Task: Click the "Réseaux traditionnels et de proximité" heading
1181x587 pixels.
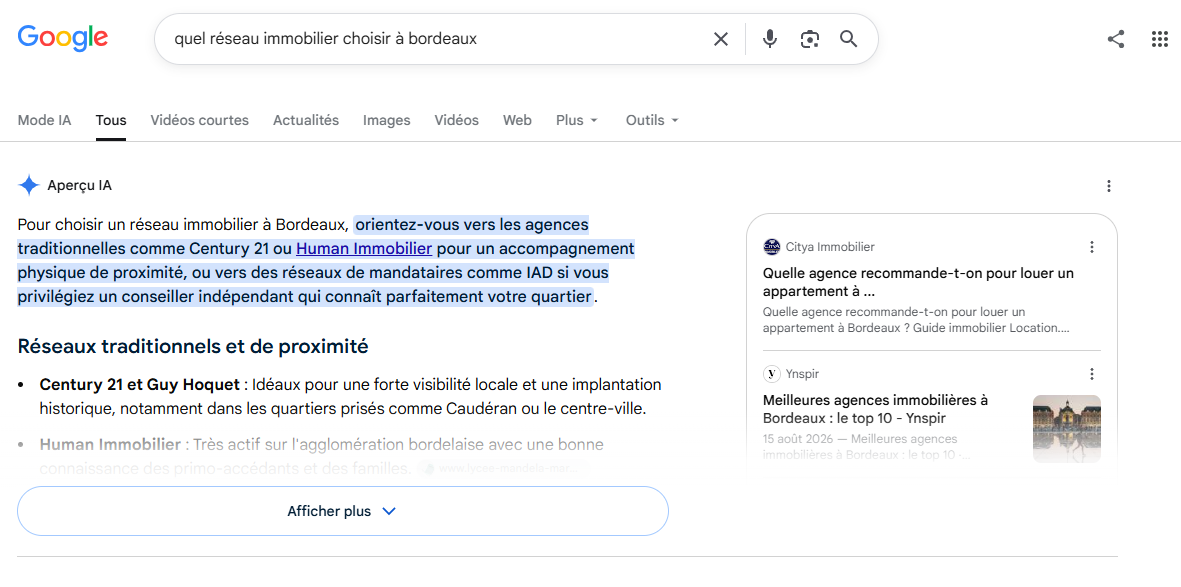Action: tap(193, 347)
